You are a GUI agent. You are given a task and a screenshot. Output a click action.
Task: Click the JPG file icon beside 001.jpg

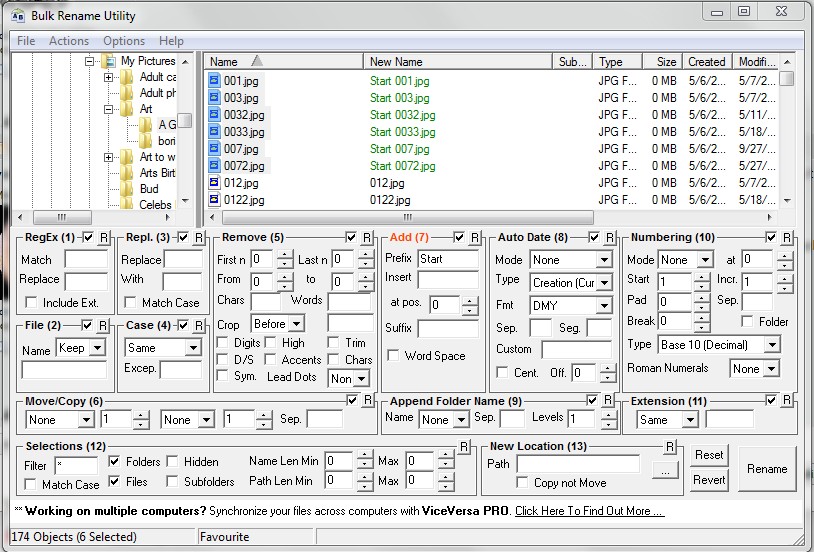click(214, 81)
